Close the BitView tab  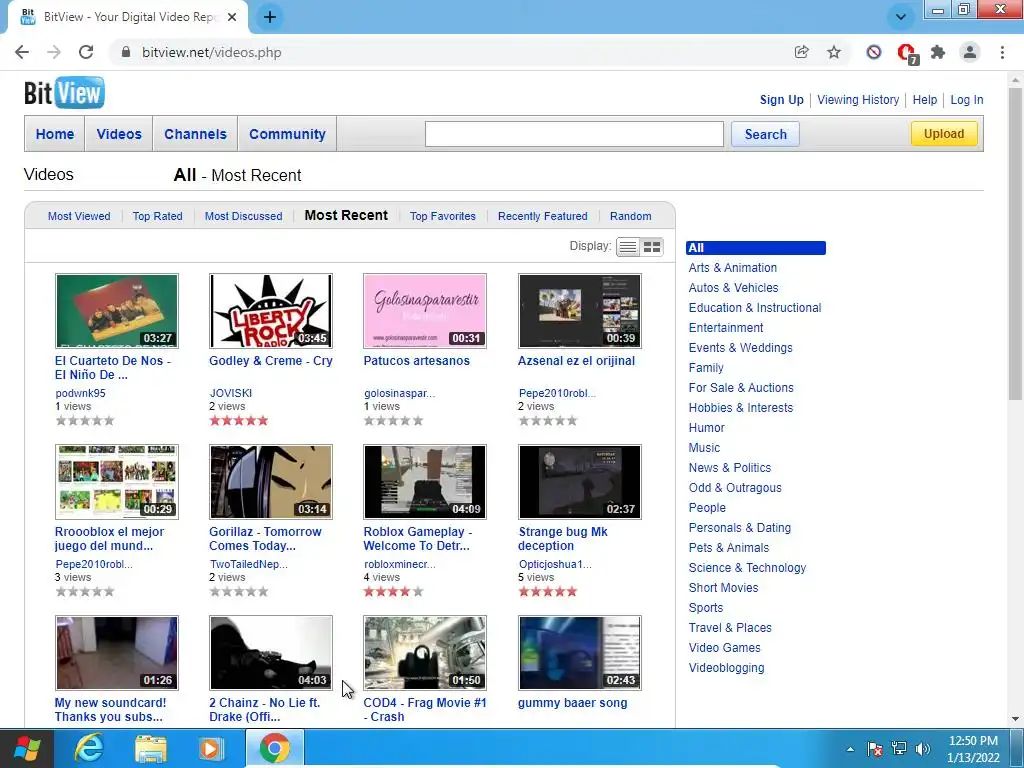point(232,17)
